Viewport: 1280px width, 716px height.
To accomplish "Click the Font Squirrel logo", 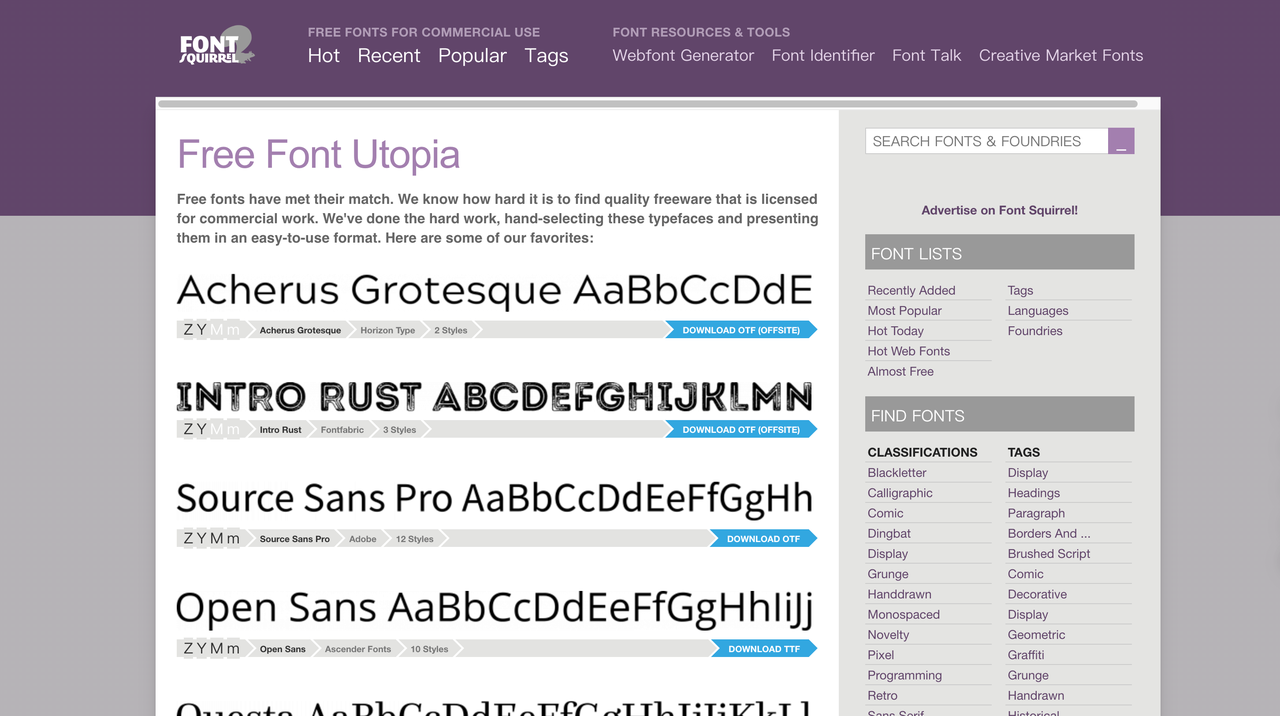I will tap(217, 46).
